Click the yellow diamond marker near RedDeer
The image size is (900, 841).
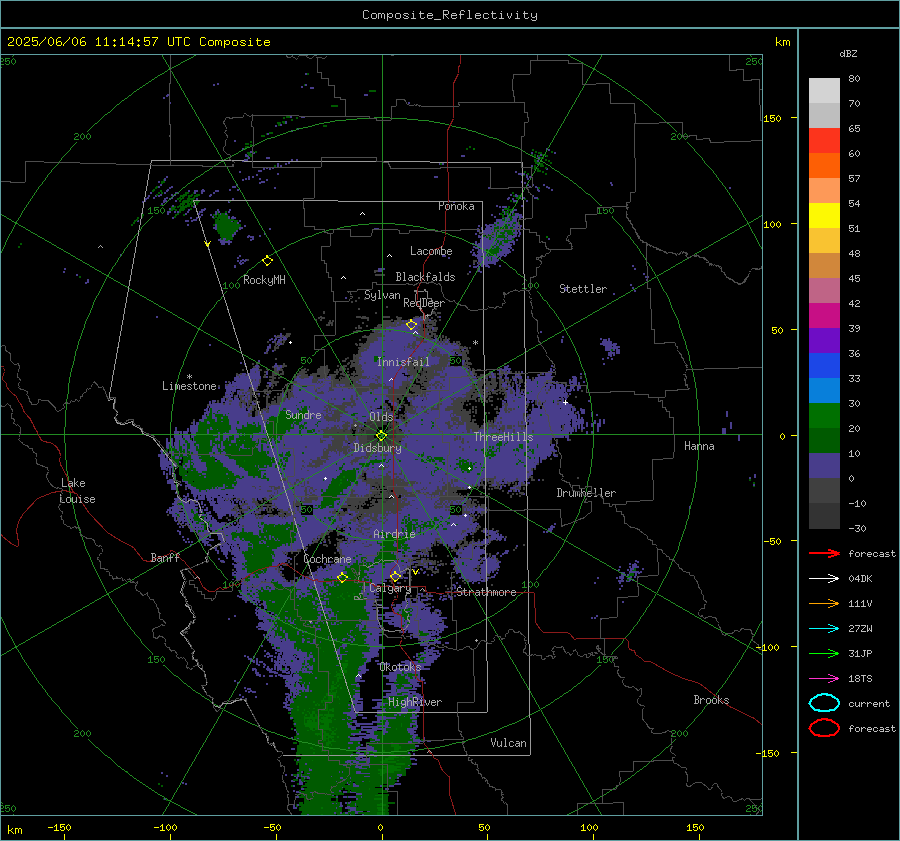point(411,325)
